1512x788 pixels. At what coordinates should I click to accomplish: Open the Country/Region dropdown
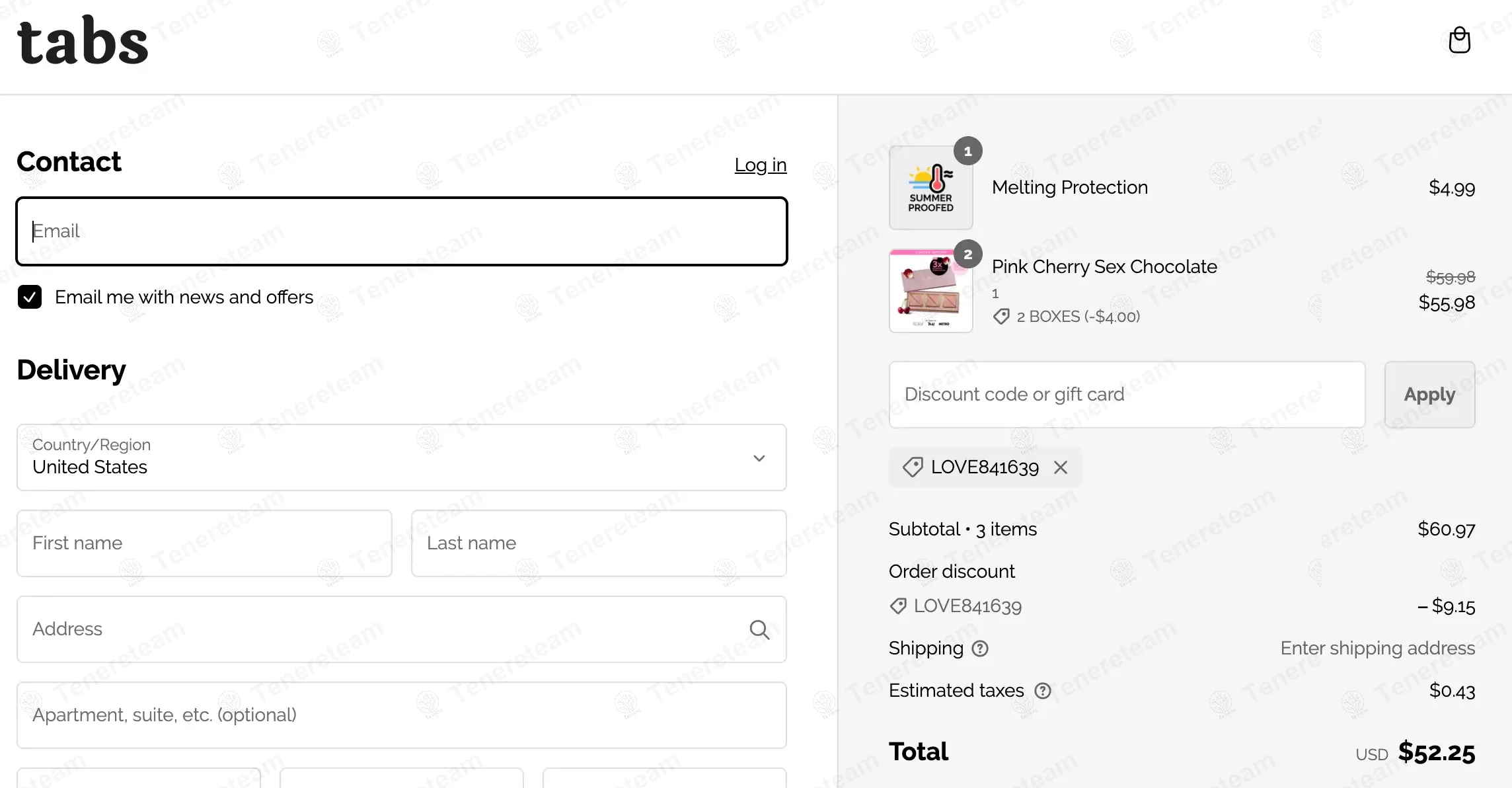(x=401, y=457)
